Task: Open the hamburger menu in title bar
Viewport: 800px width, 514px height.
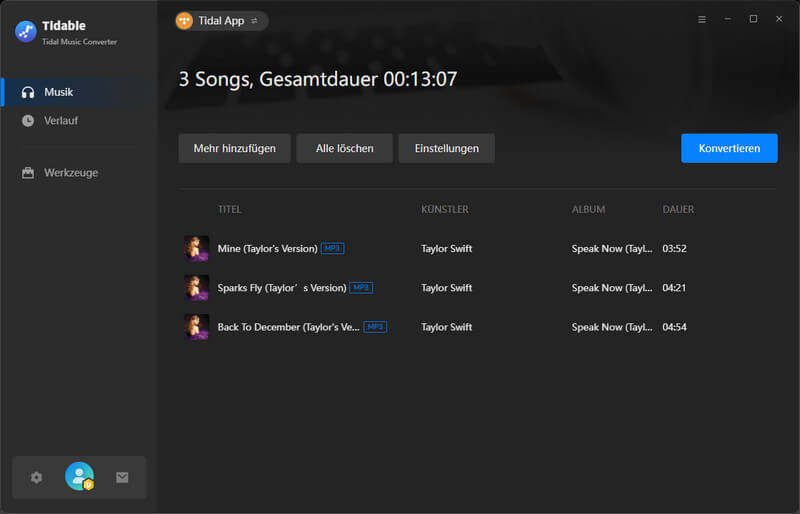Action: tap(702, 19)
